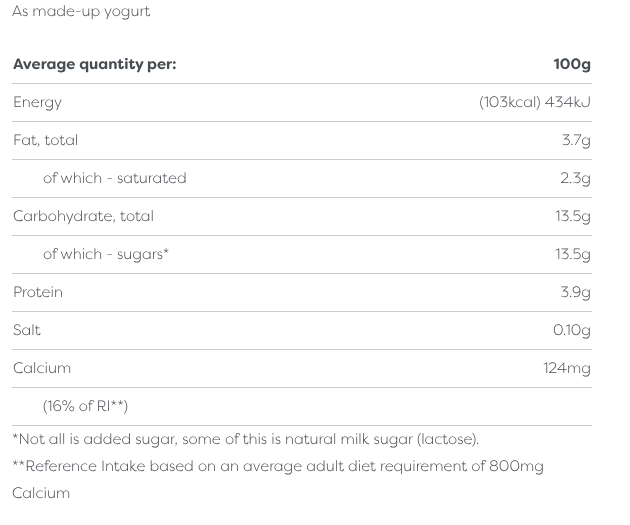Click the lactose footnote about added sugar
Screen dimensions: 630x525
click(246, 439)
